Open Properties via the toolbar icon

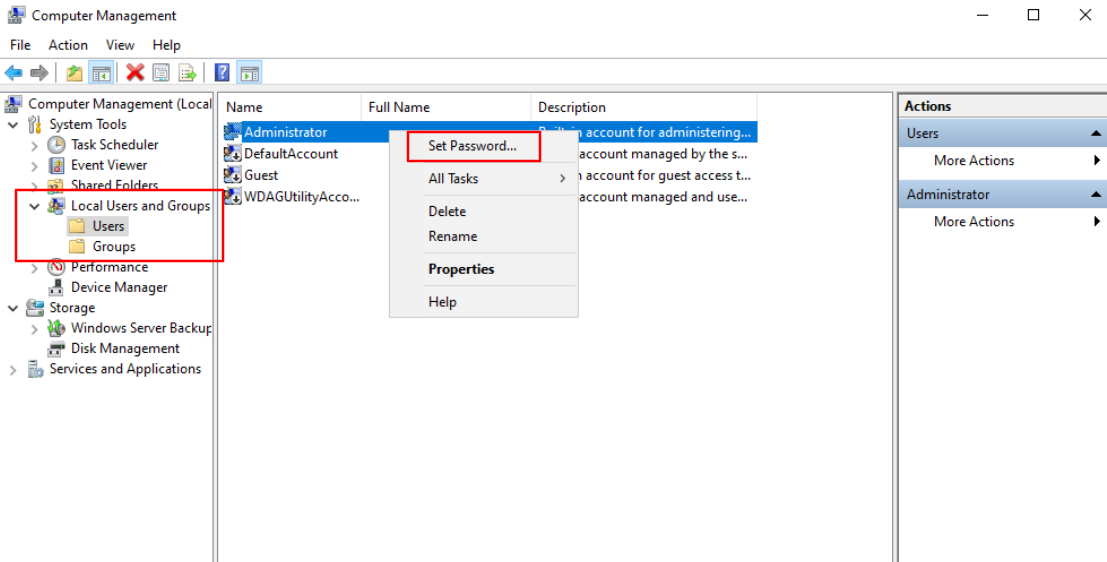(x=161, y=73)
